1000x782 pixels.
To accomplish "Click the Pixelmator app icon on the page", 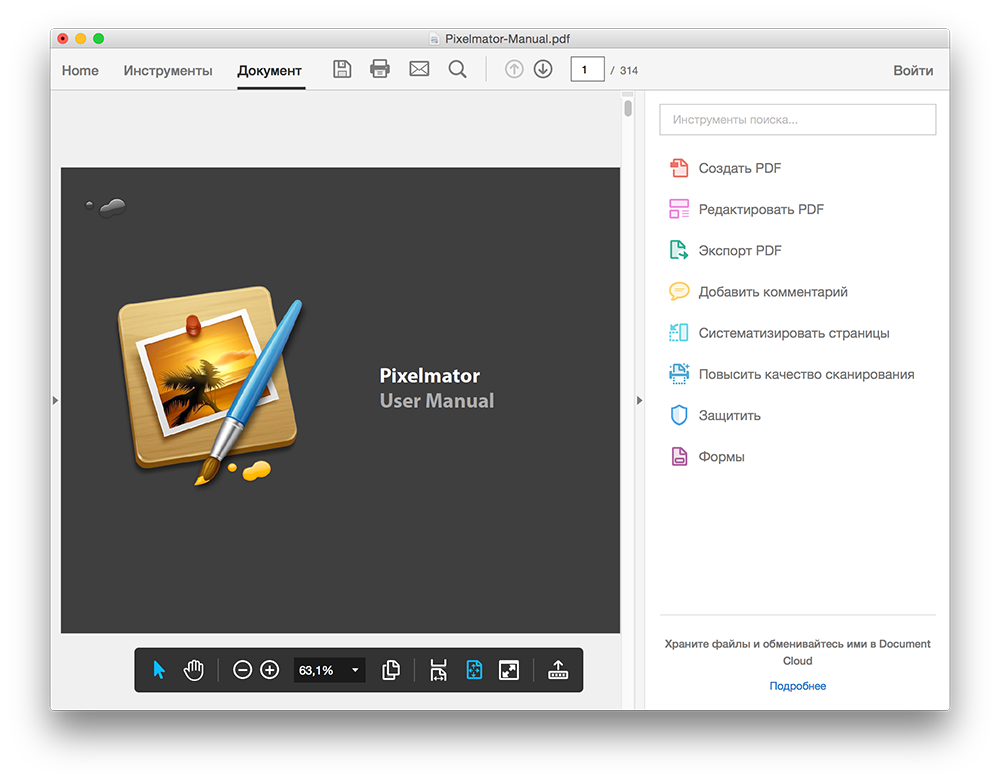I will coord(210,385).
